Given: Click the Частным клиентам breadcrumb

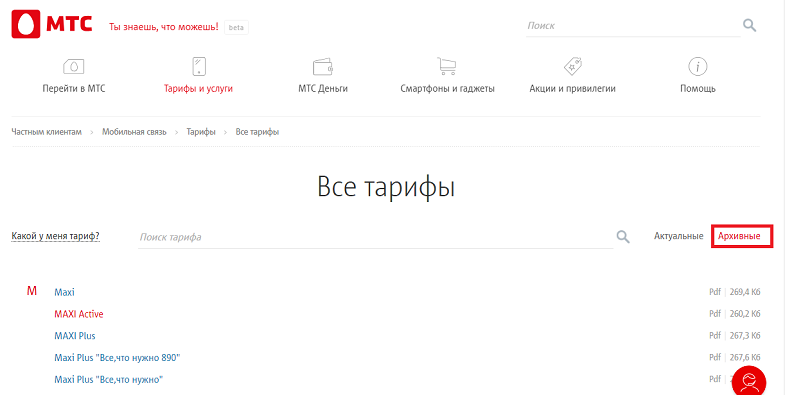Looking at the screenshot, I should pyautogui.click(x=46, y=132).
